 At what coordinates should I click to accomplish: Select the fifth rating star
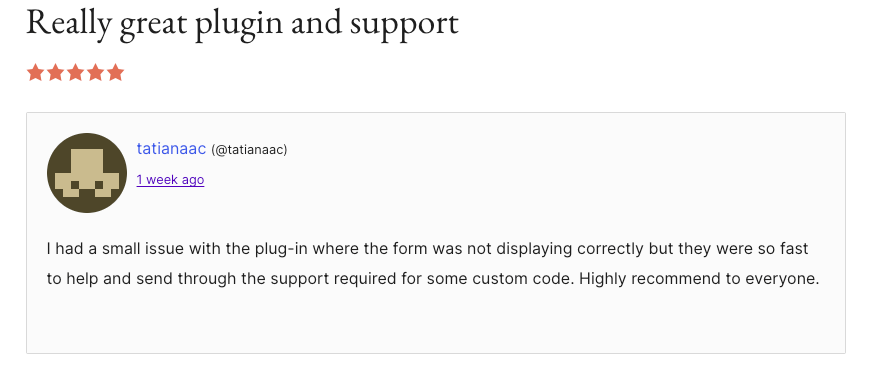115,73
